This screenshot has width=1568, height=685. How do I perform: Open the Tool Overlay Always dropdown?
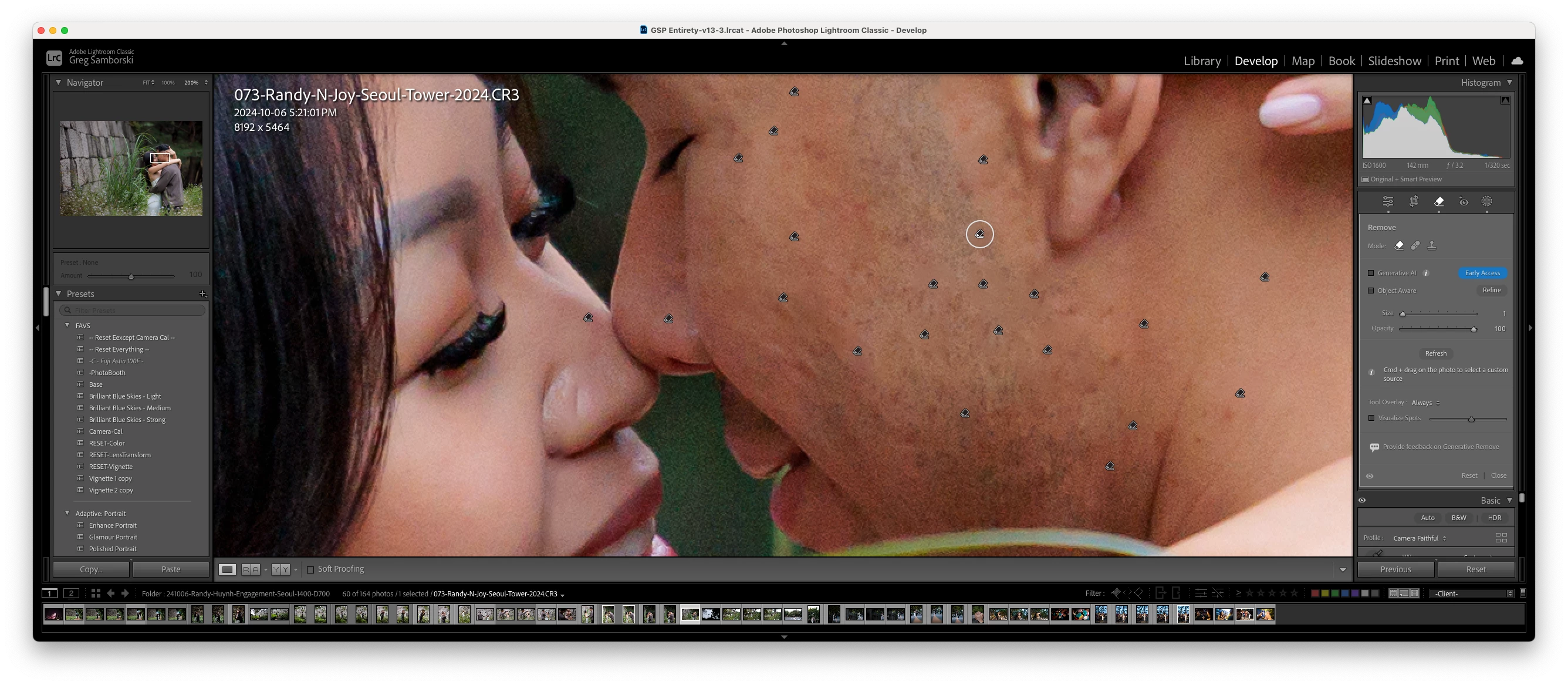(x=1425, y=403)
